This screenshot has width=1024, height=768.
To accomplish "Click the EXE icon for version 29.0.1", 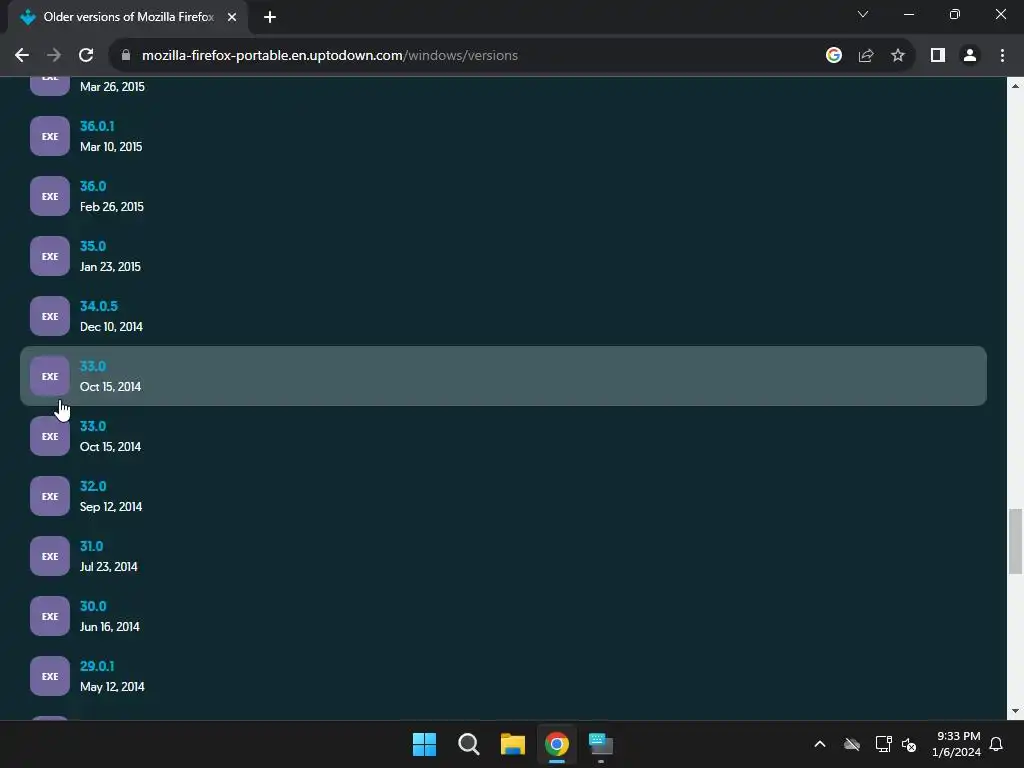I will [50, 676].
